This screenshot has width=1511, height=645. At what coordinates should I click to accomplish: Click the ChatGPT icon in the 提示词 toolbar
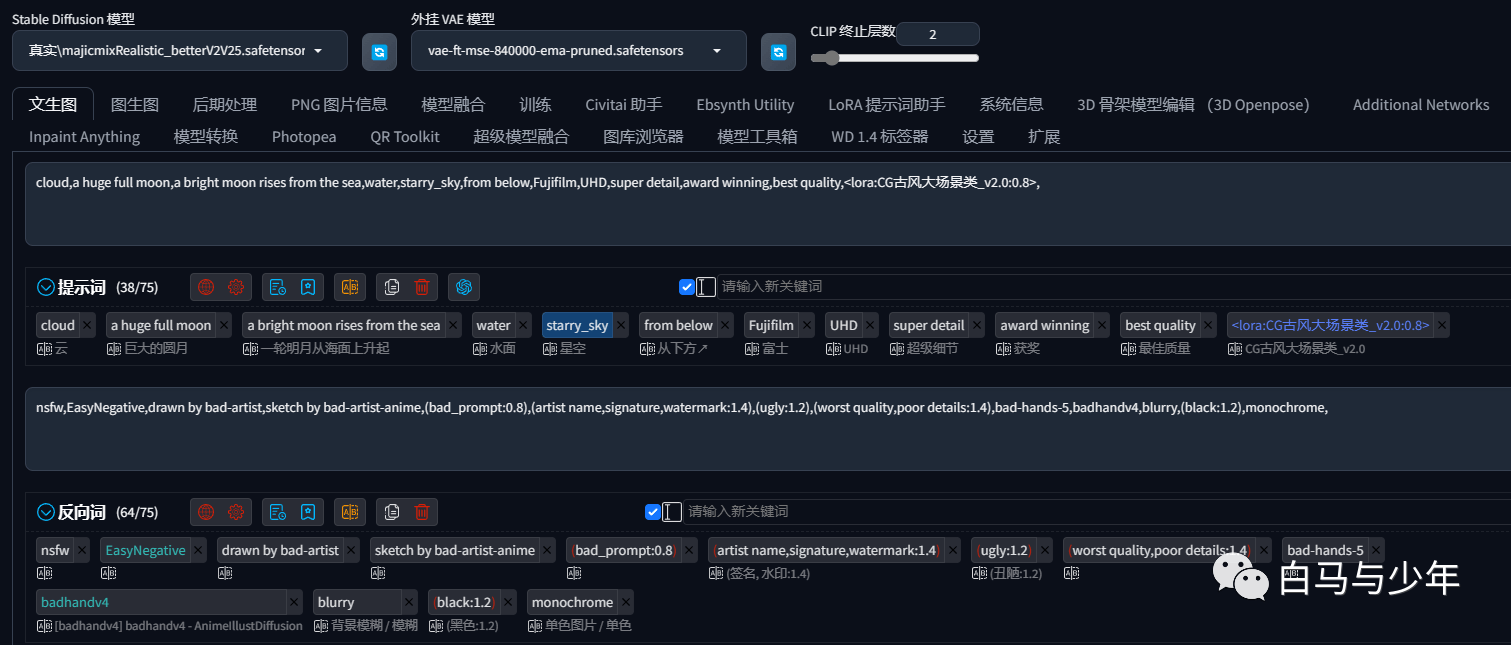(x=464, y=287)
